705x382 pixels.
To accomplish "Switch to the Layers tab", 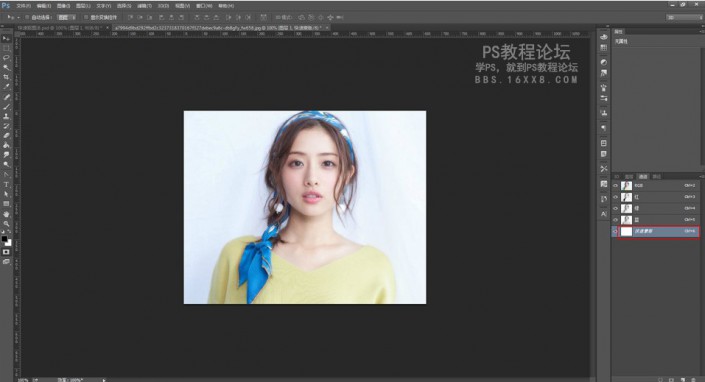I will click(x=629, y=177).
